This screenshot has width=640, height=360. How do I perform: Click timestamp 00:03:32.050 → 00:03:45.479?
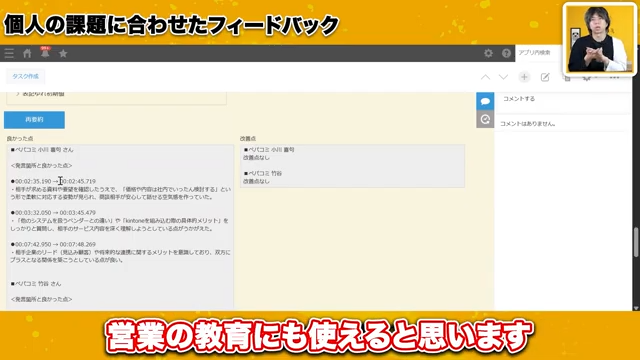pos(53,213)
